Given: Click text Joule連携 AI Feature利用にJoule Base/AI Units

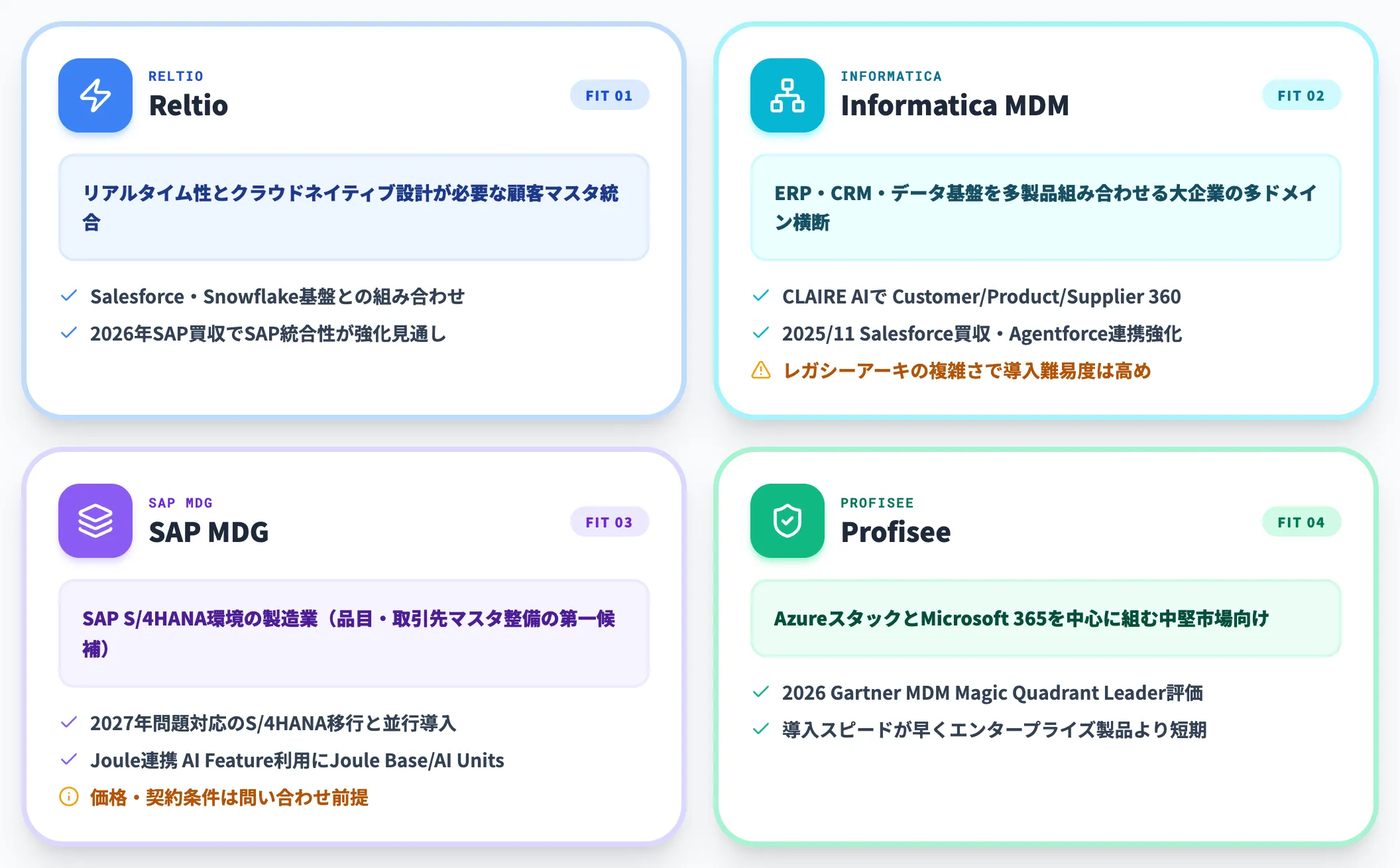Looking at the screenshot, I should pos(297,760).
